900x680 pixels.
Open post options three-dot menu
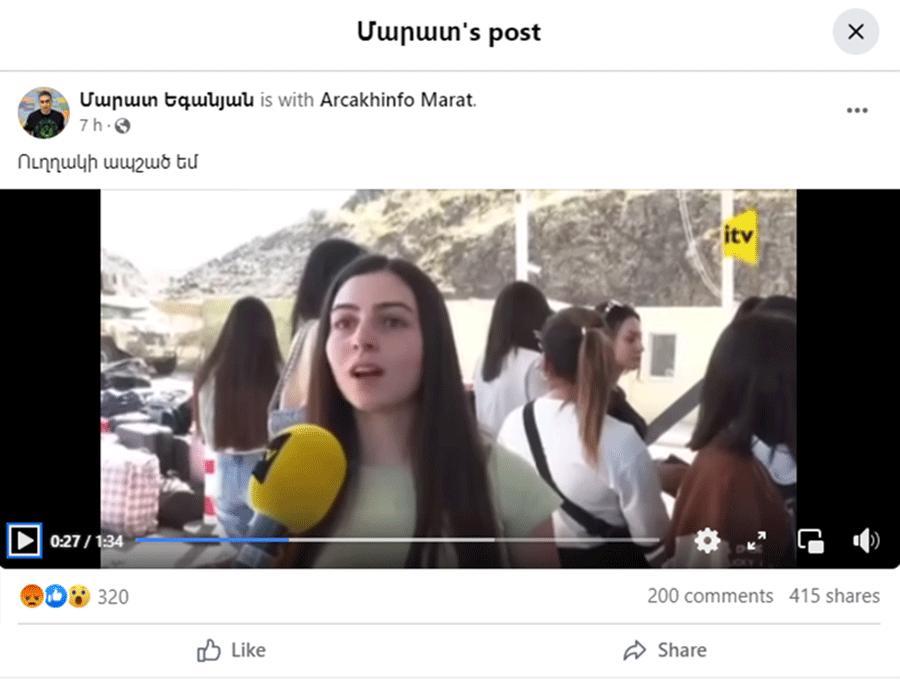[x=857, y=110]
